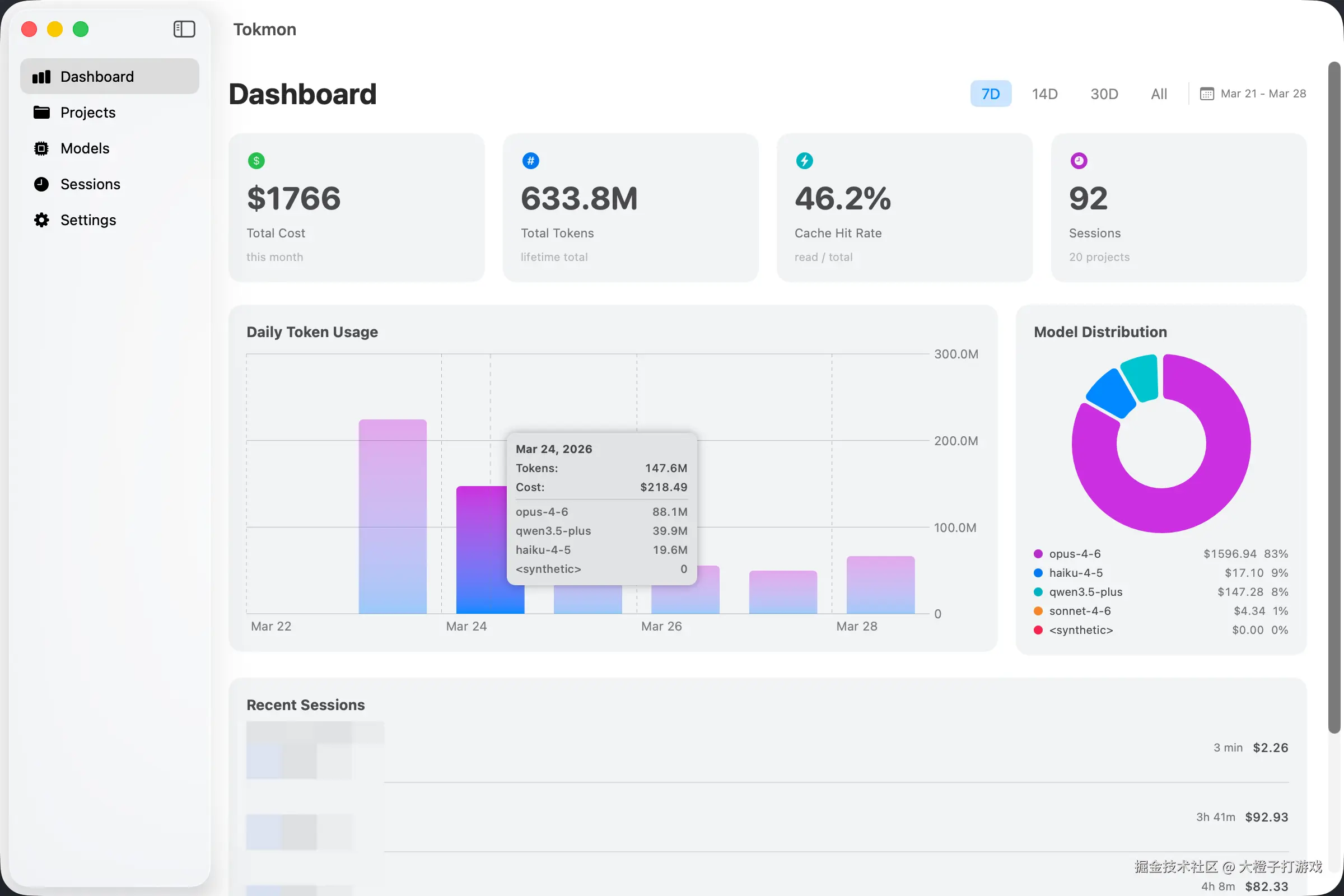Select the All time range button
Image resolution: width=1344 pixels, height=896 pixels.
1158,93
